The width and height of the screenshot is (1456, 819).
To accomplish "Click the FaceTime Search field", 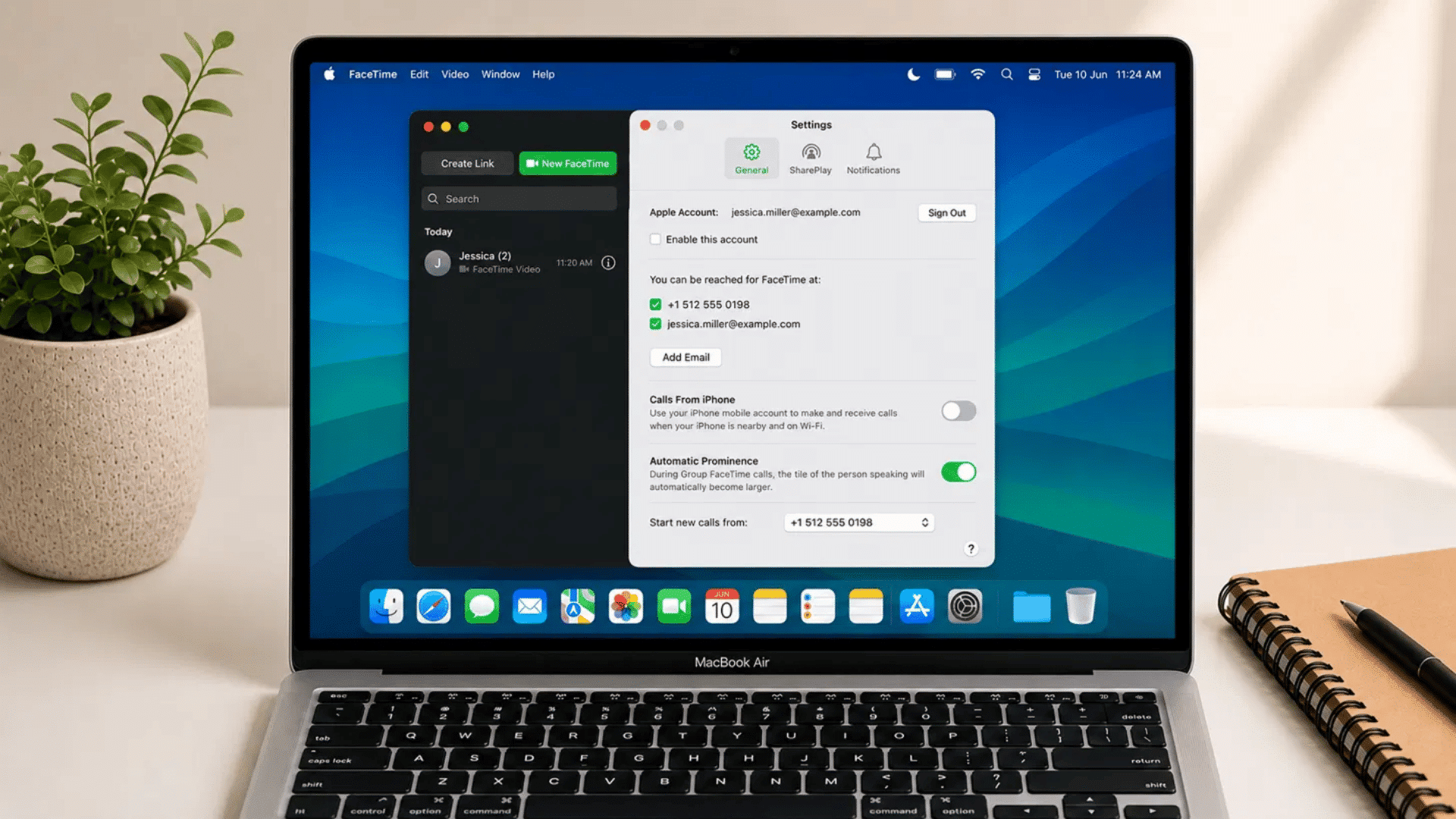I will pyautogui.click(x=519, y=199).
